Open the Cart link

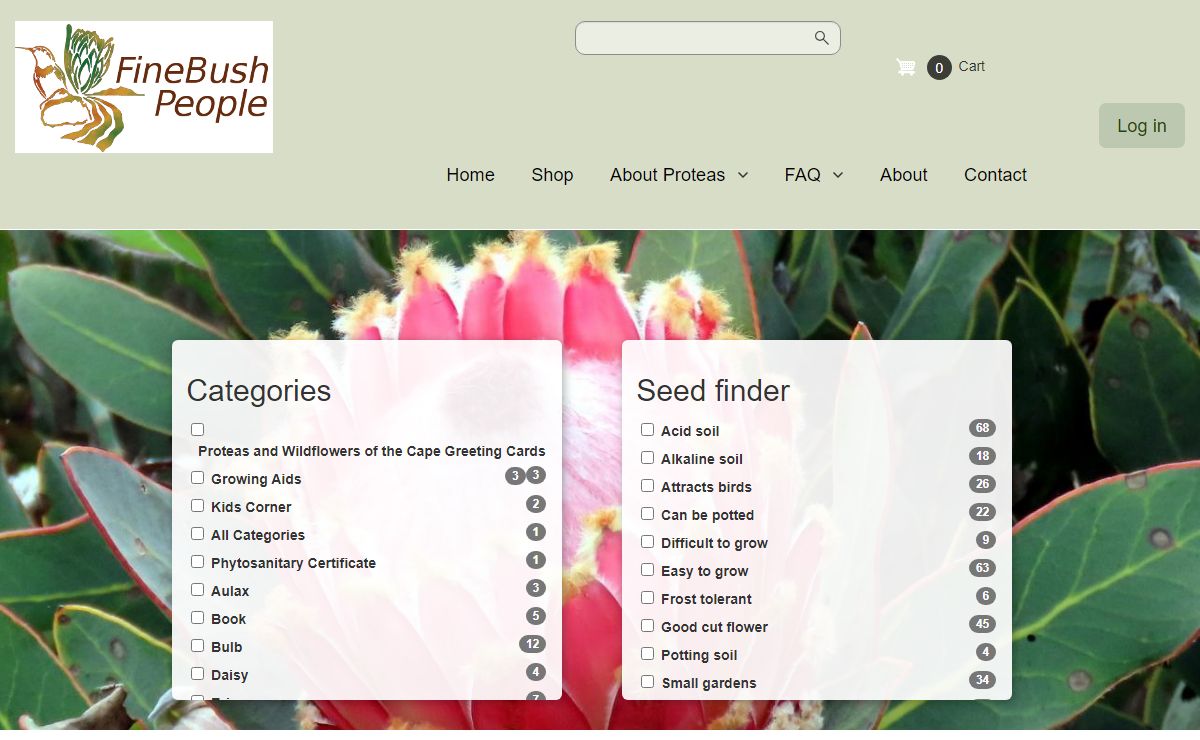click(971, 67)
